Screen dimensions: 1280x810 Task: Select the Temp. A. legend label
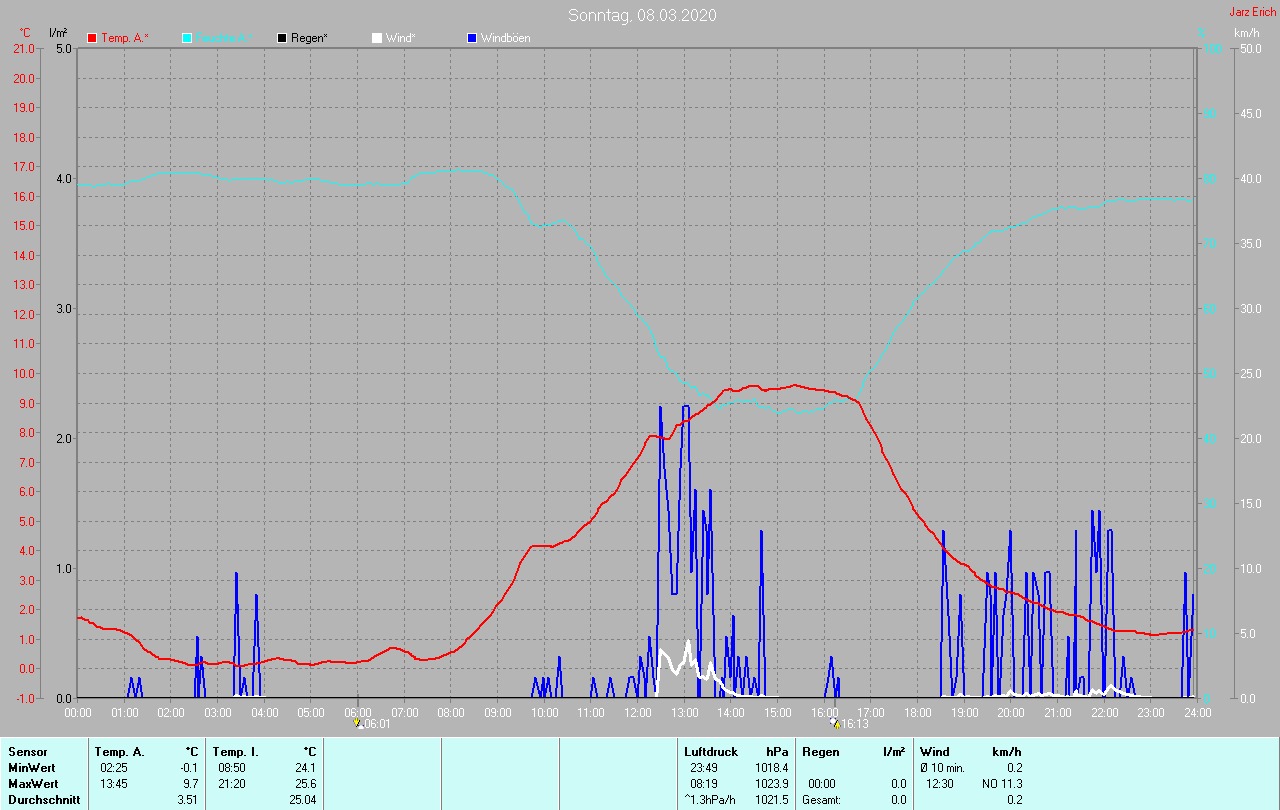click(x=124, y=38)
